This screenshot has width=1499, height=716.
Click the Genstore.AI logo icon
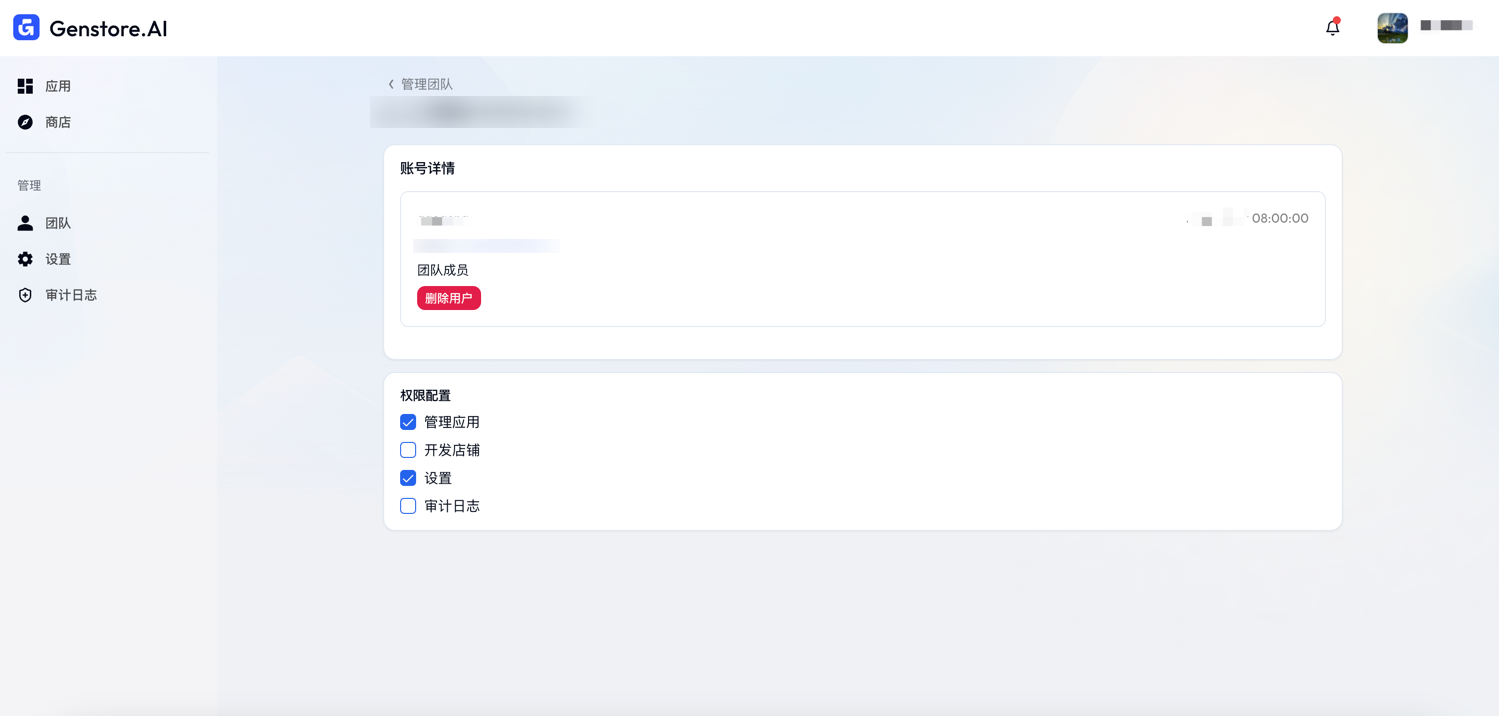pos(26,28)
